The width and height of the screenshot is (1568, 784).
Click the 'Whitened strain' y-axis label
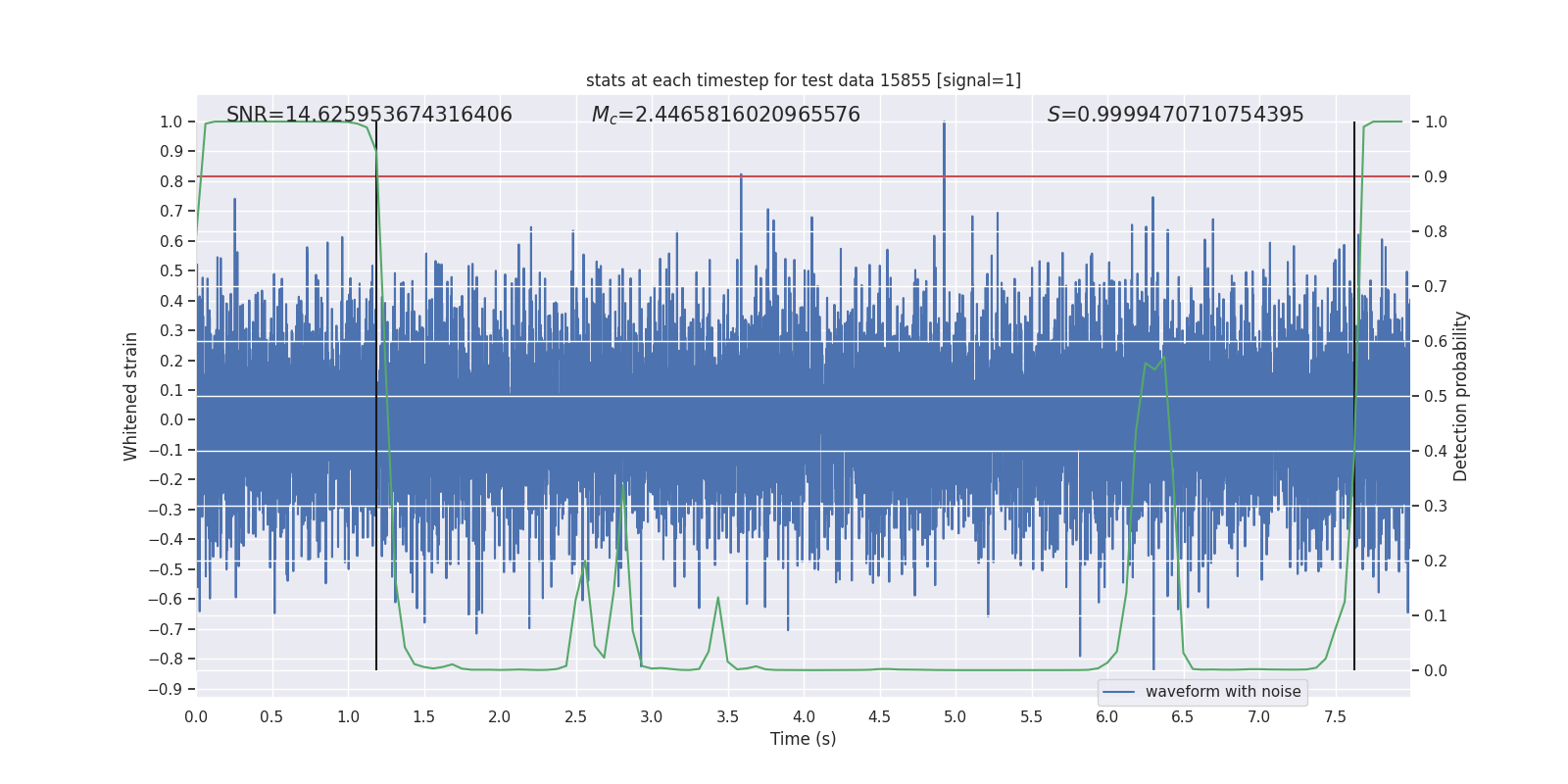point(131,397)
